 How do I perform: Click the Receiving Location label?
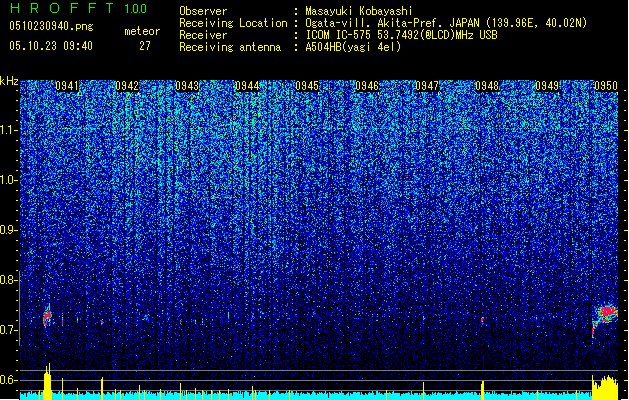(233, 23)
